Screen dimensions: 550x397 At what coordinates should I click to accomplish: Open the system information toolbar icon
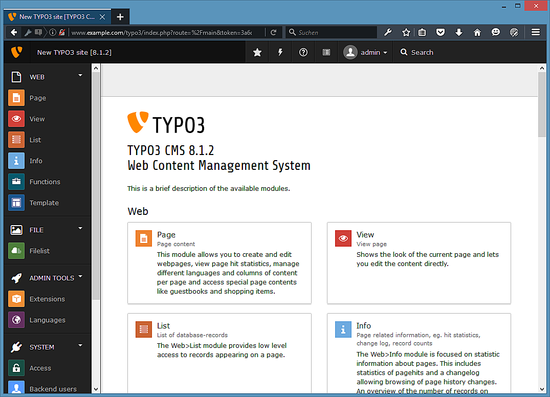(326, 52)
